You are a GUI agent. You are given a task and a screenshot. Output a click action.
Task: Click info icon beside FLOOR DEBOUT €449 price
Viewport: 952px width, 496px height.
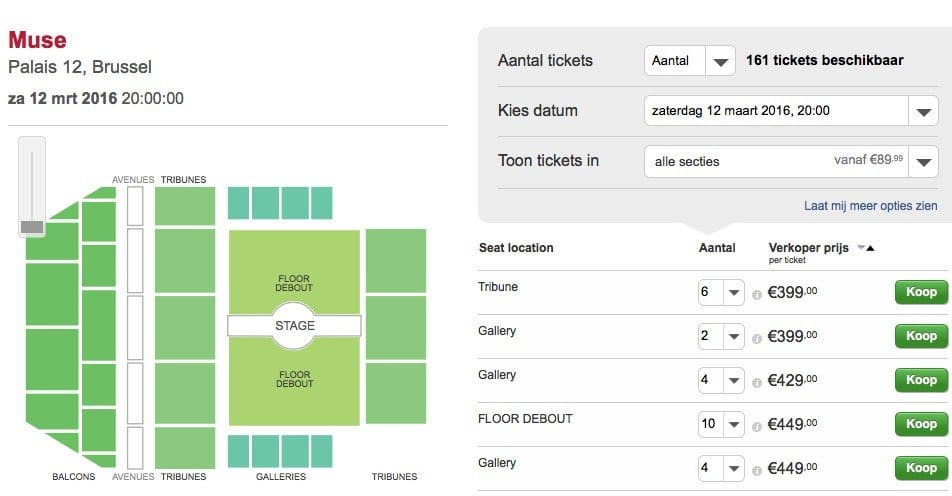click(x=756, y=426)
